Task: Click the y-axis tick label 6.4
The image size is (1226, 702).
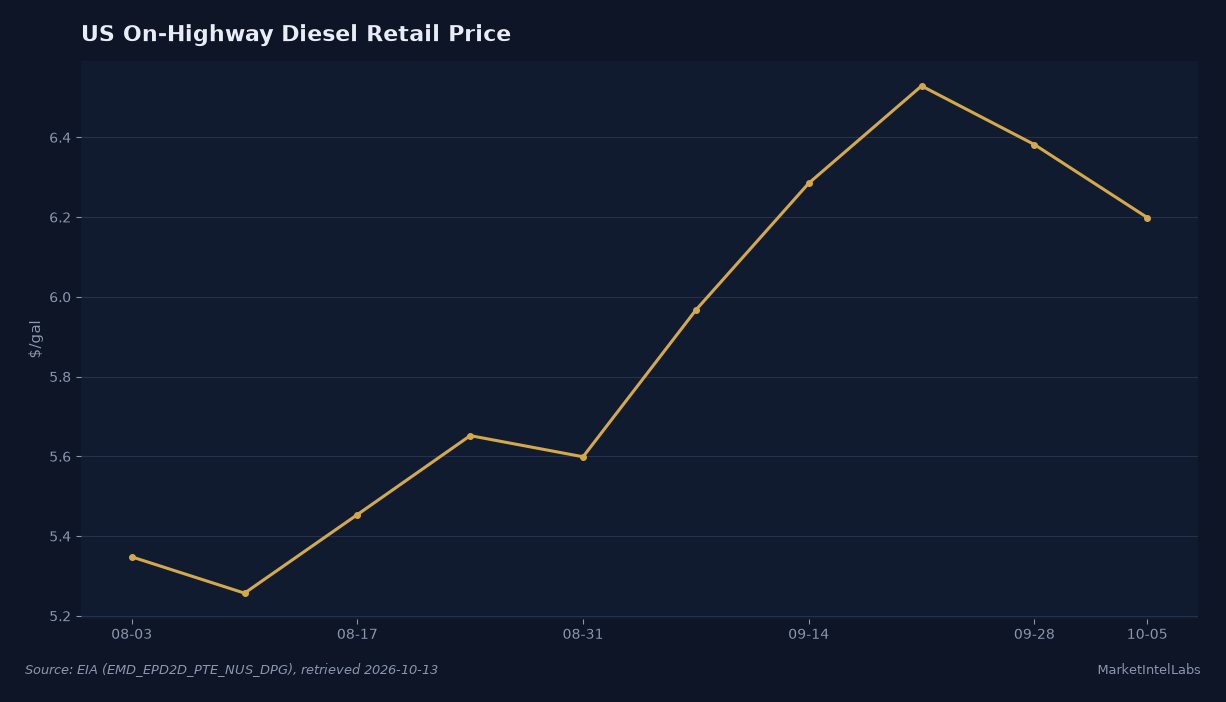Action: pos(60,138)
